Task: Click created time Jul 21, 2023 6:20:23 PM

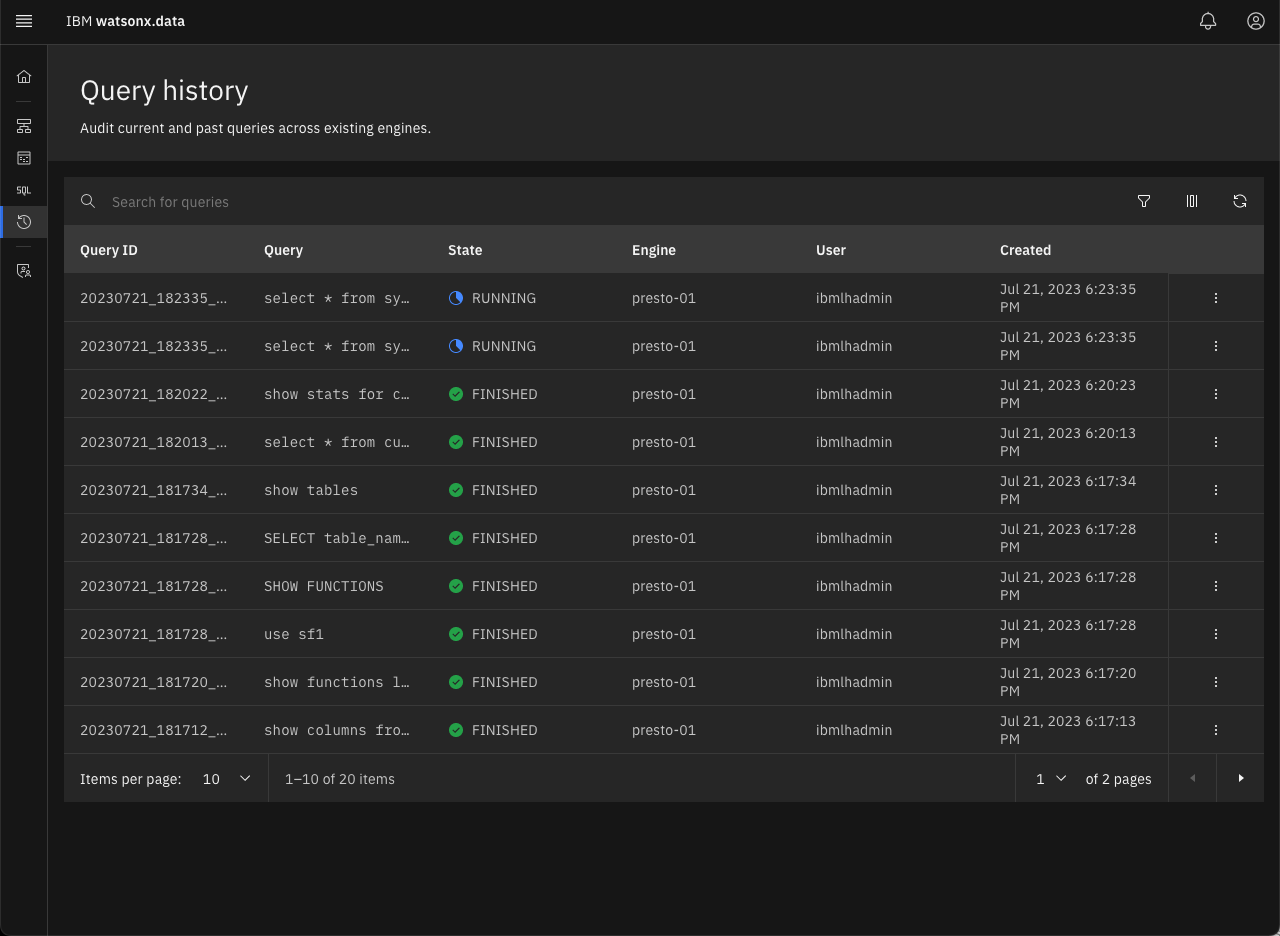Action: click(x=1068, y=394)
